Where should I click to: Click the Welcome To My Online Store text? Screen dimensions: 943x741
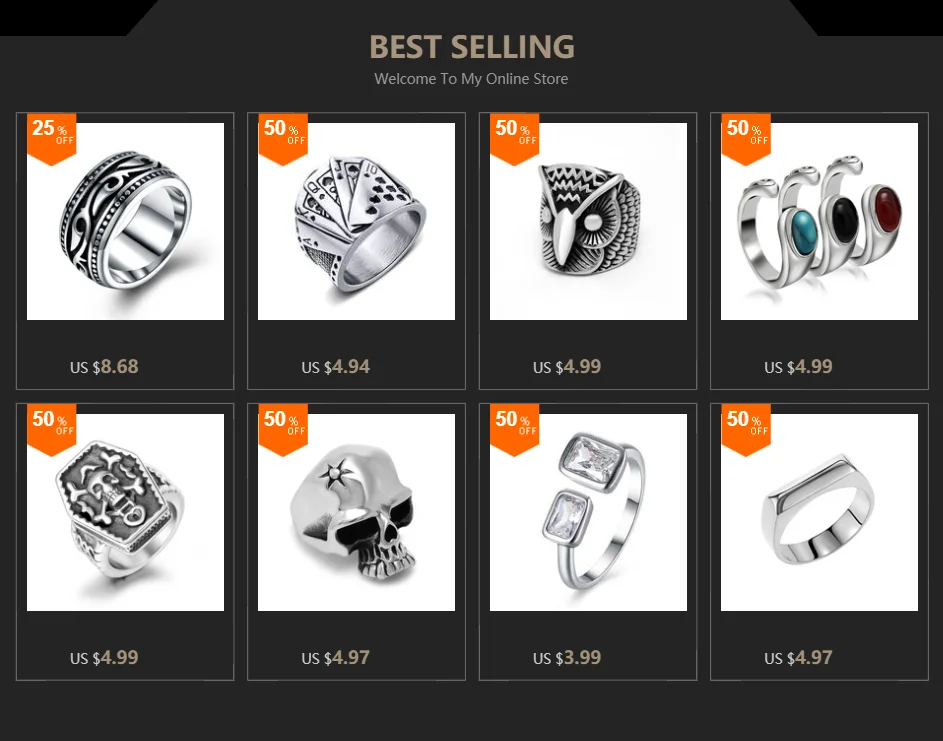(471, 79)
